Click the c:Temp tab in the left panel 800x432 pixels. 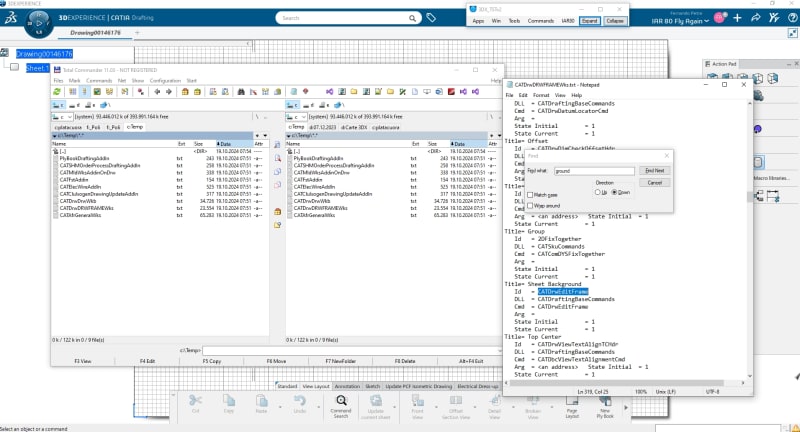(x=135, y=127)
